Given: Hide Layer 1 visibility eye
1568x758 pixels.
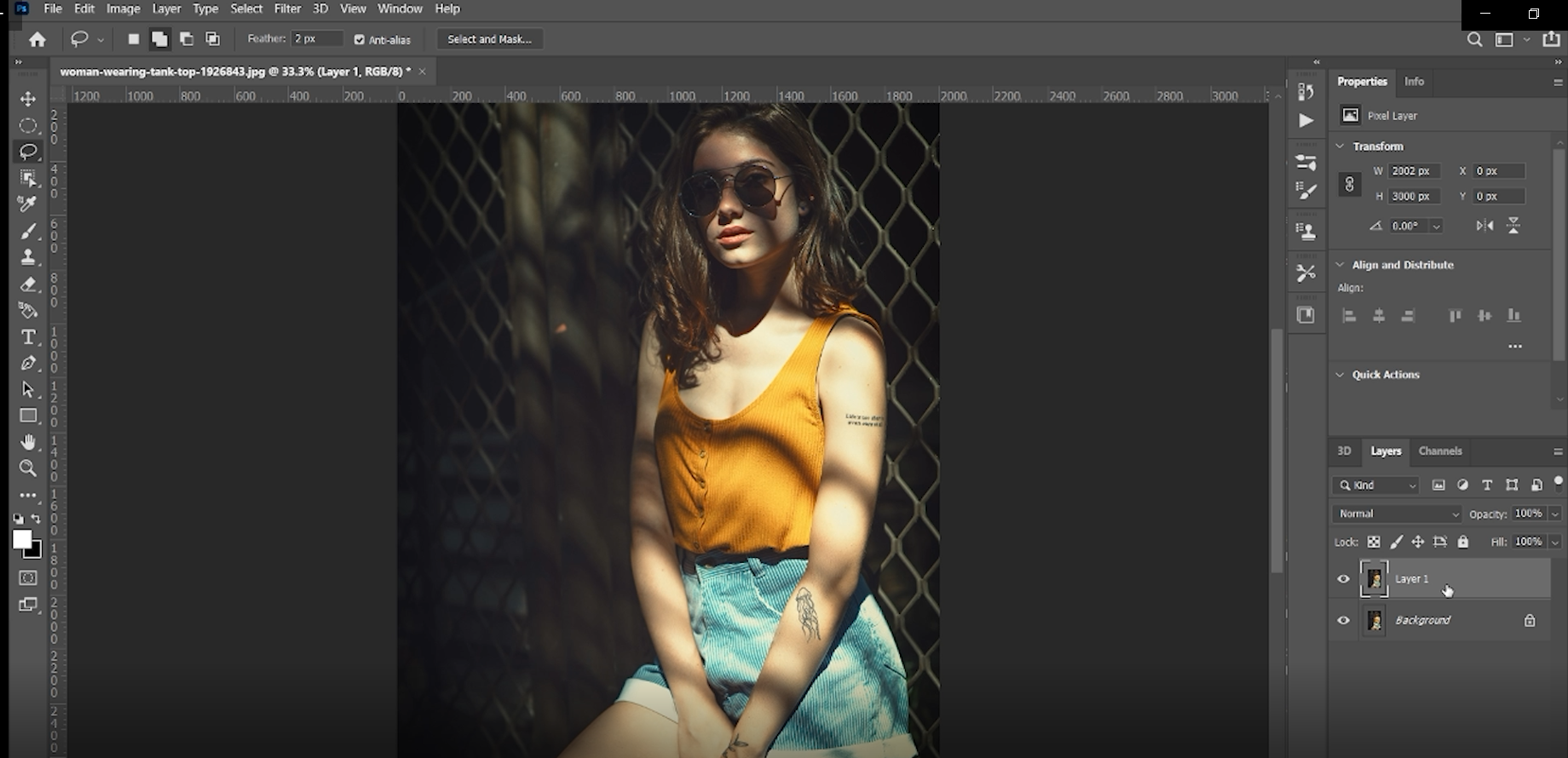Looking at the screenshot, I should click(1344, 579).
